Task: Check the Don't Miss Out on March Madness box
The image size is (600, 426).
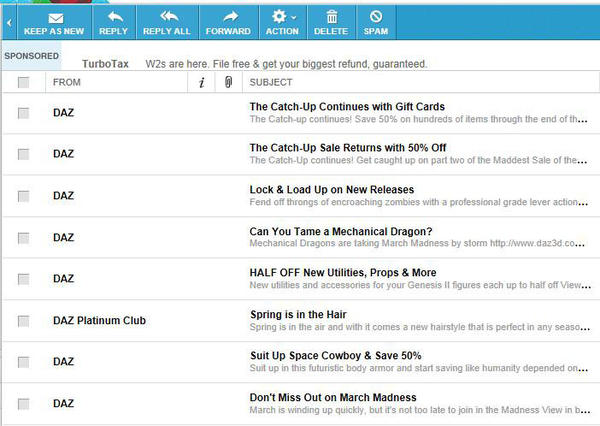Action: (23, 404)
